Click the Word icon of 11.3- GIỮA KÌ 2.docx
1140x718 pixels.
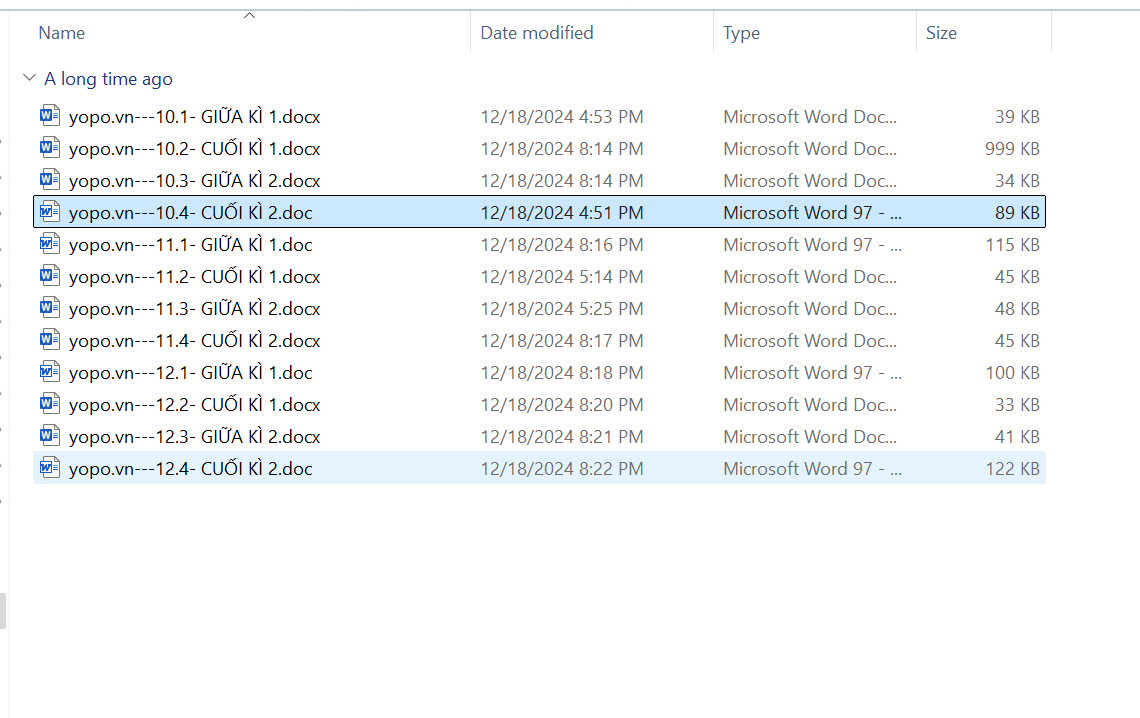[50, 308]
